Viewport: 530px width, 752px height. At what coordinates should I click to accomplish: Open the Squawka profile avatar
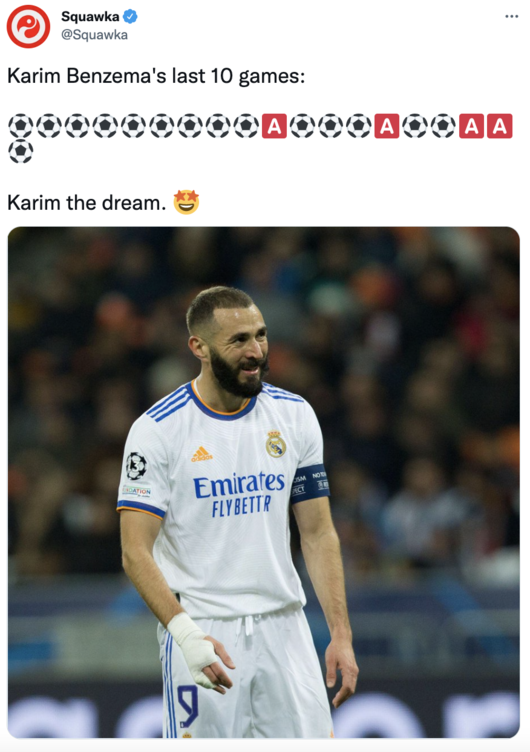(x=28, y=26)
